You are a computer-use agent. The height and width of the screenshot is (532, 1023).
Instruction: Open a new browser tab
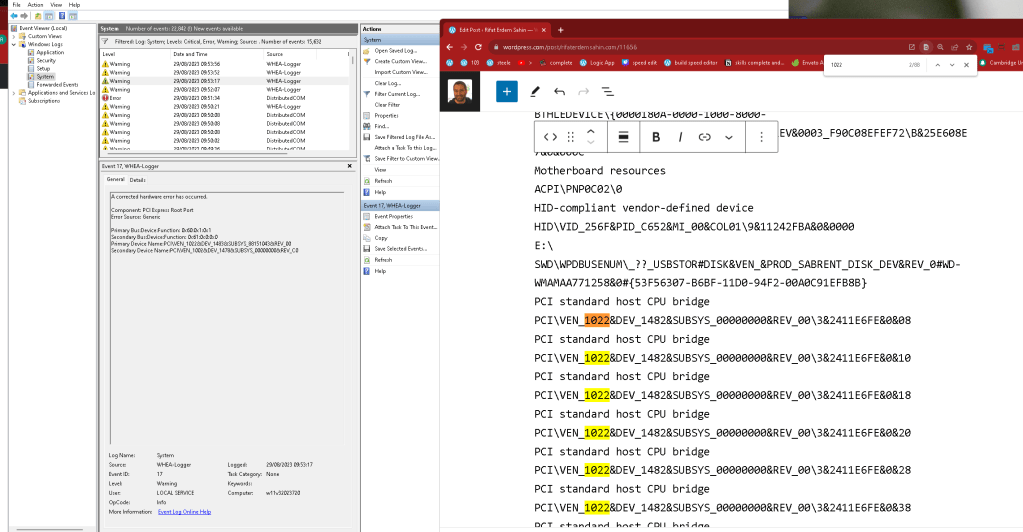[x=560, y=29]
